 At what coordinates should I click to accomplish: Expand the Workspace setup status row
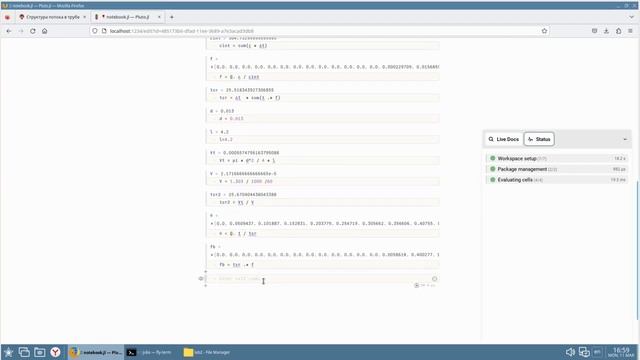pos(557,158)
